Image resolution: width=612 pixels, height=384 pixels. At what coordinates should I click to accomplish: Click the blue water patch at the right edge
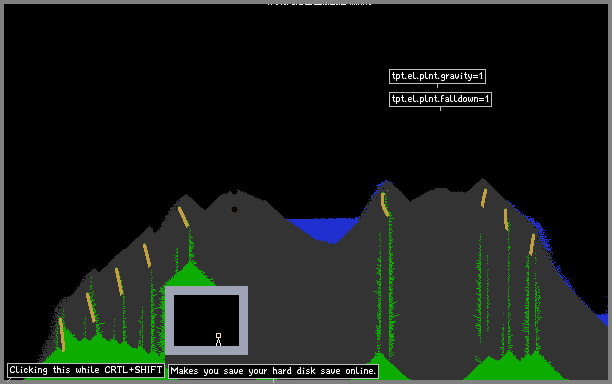pyautogui.click(x=603, y=319)
